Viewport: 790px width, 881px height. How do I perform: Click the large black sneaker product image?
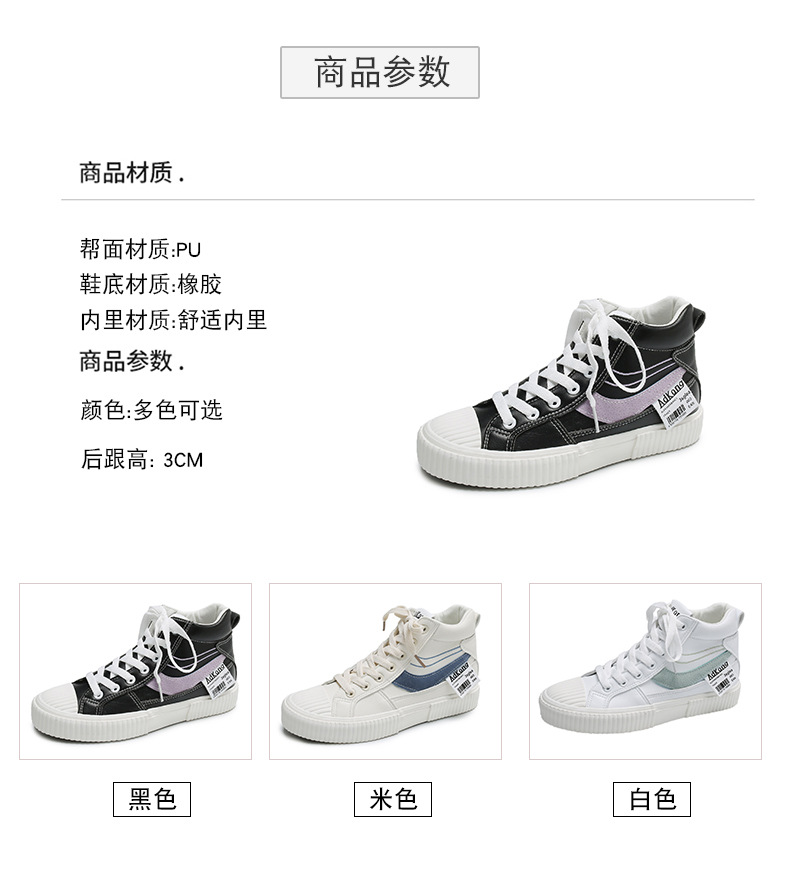coord(560,393)
